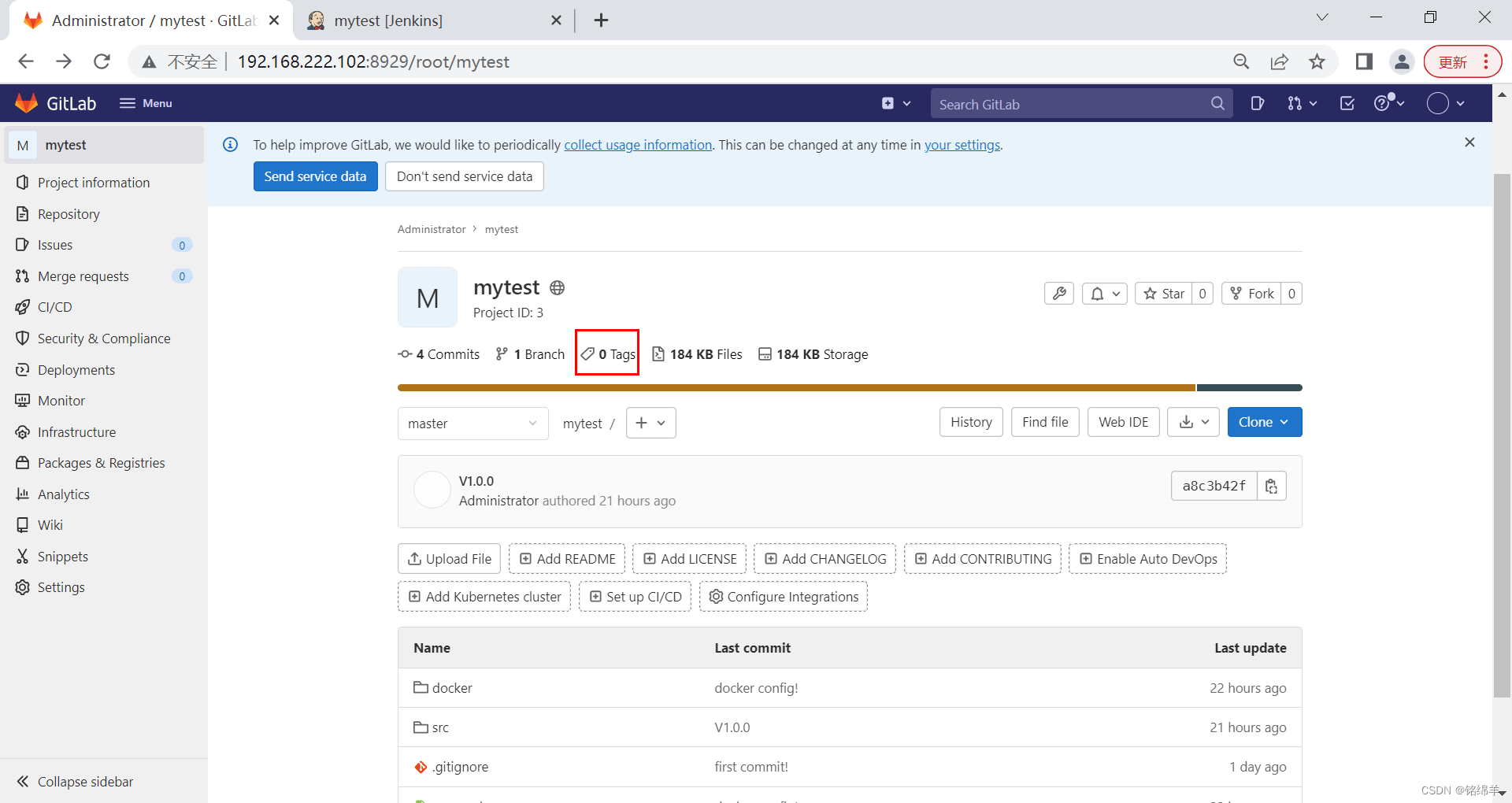Image resolution: width=1512 pixels, height=803 pixels.
Task: Open the your settings link
Action: click(x=962, y=145)
